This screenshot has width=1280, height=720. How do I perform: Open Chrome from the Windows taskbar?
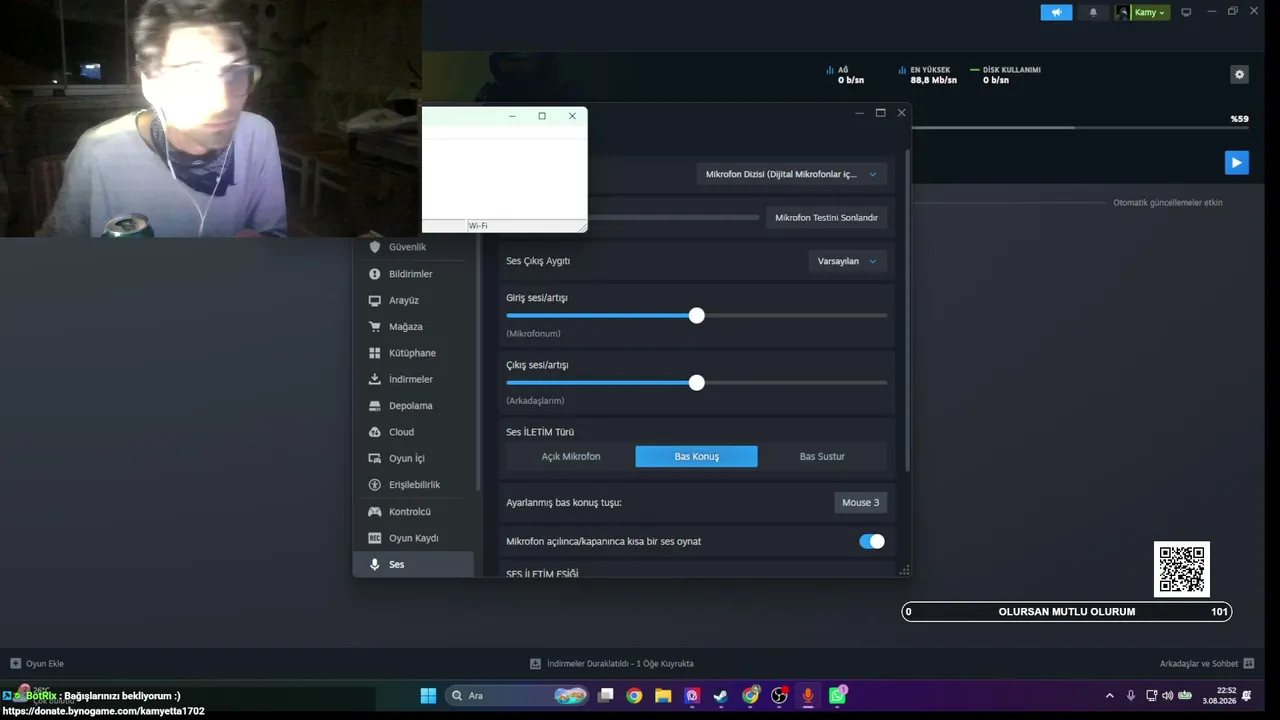[x=634, y=696]
